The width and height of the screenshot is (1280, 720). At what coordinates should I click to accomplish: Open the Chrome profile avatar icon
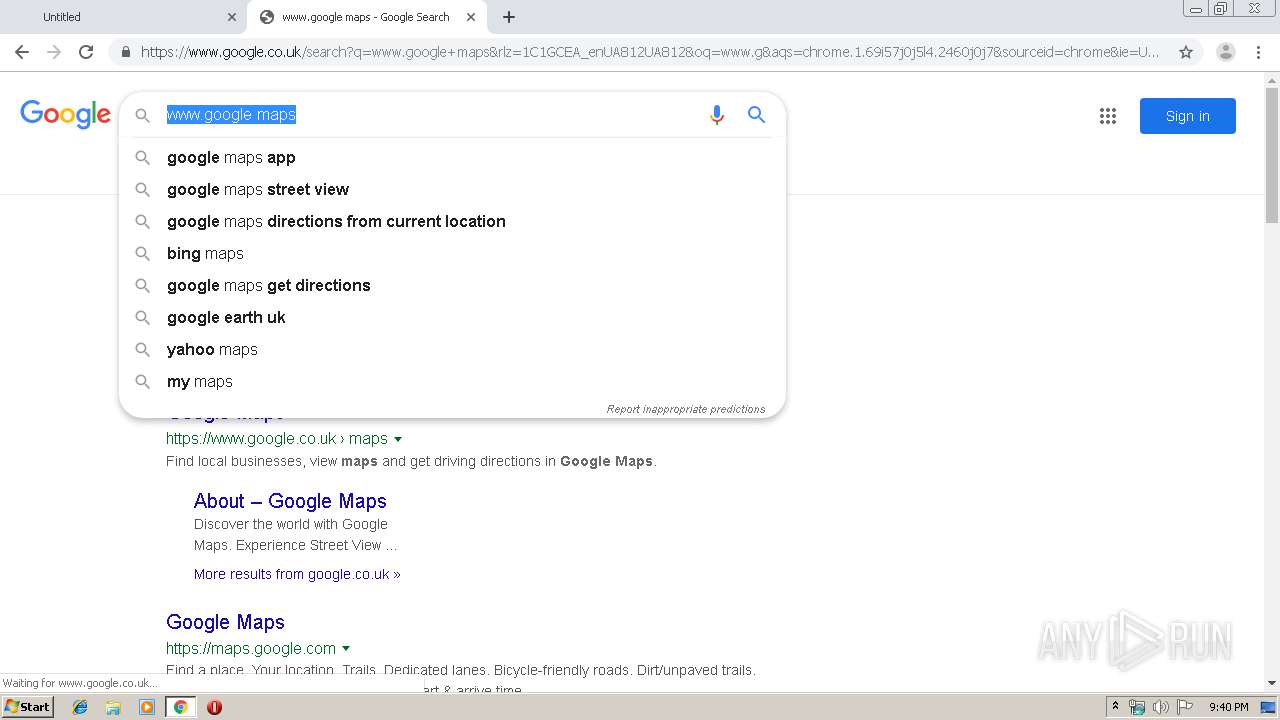tap(1225, 52)
